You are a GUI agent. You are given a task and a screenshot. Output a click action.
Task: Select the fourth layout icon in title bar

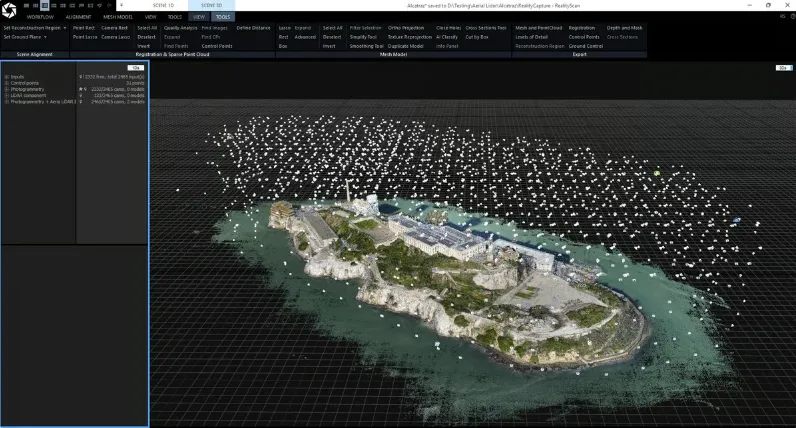[54, 6]
